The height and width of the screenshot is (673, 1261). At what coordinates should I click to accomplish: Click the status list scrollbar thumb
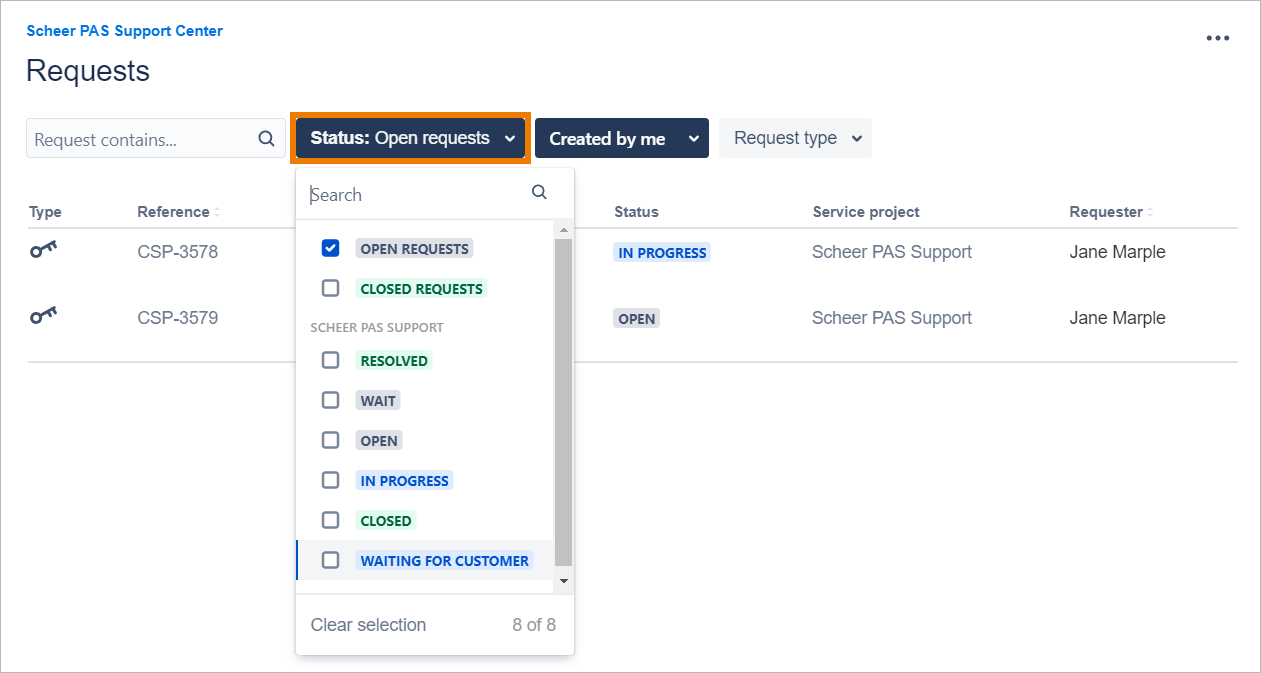pos(563,400)
